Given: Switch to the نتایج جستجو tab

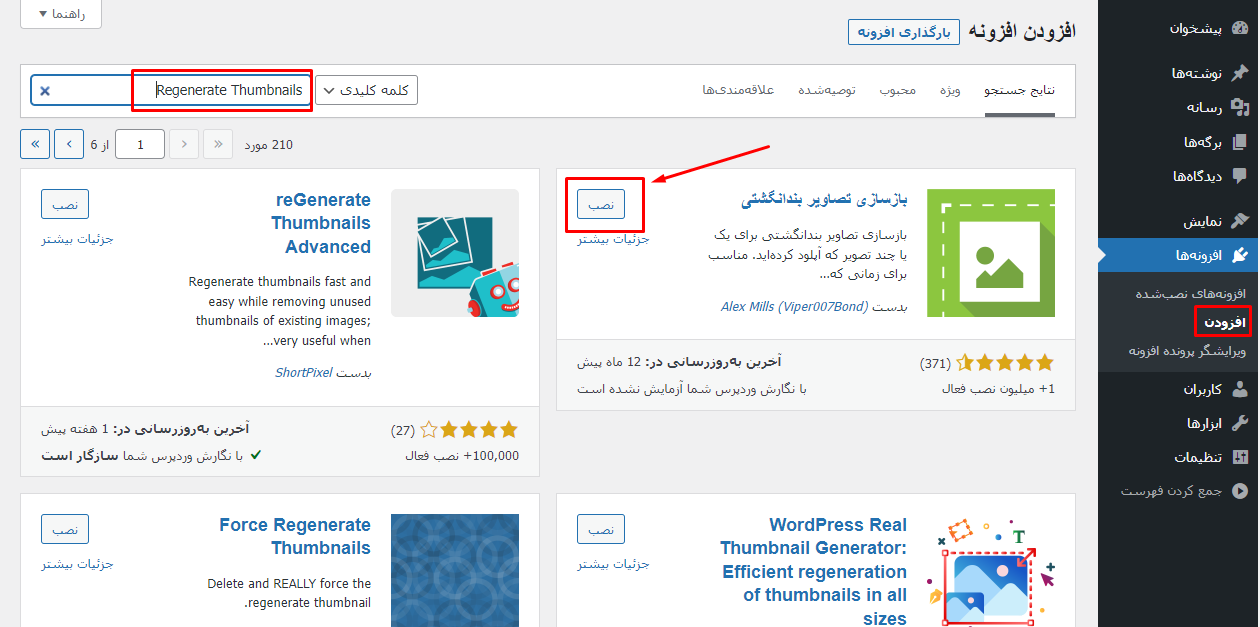Looking at the screenshot, I should [1019, 90].
